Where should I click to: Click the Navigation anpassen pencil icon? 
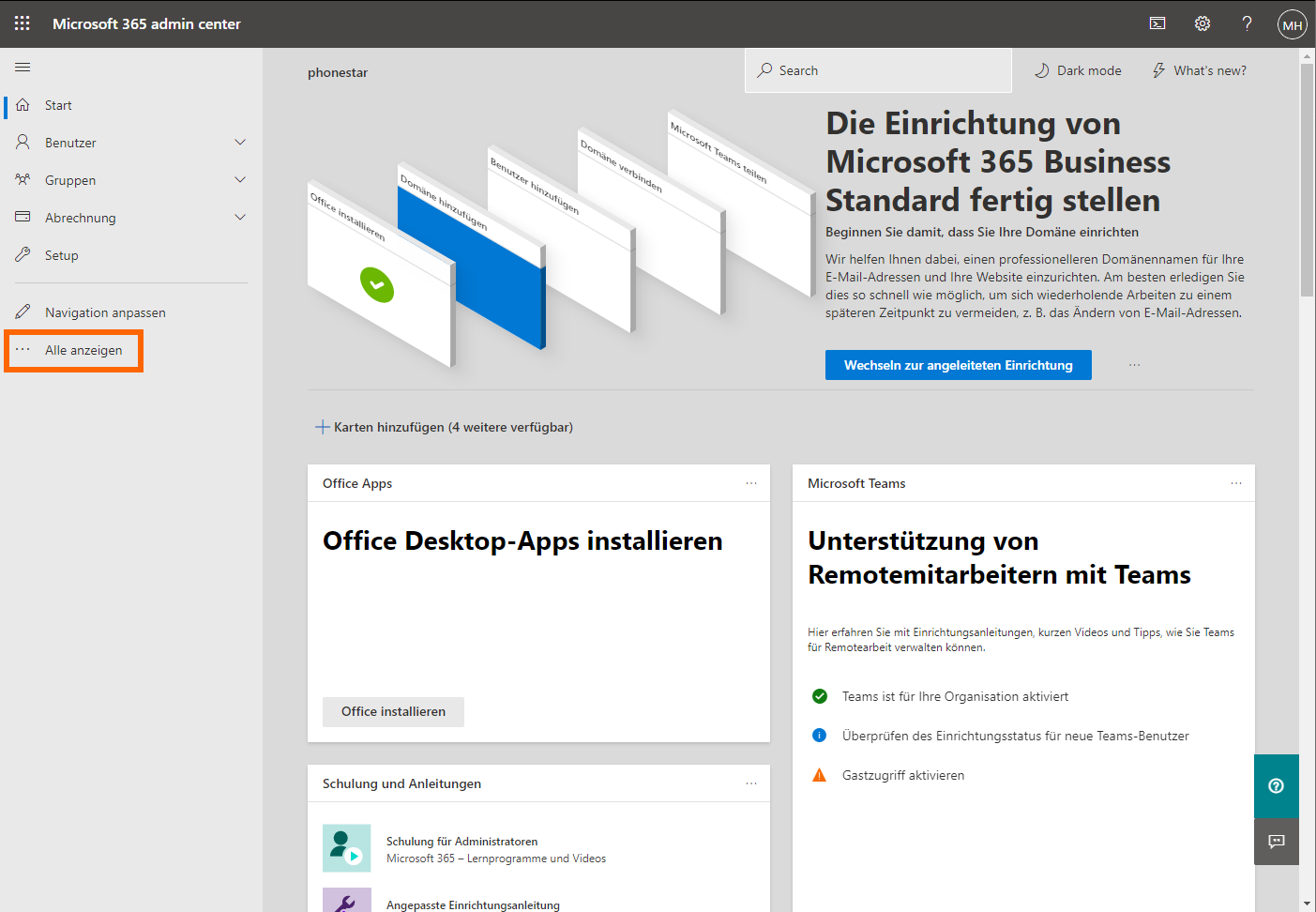(23, 312)
